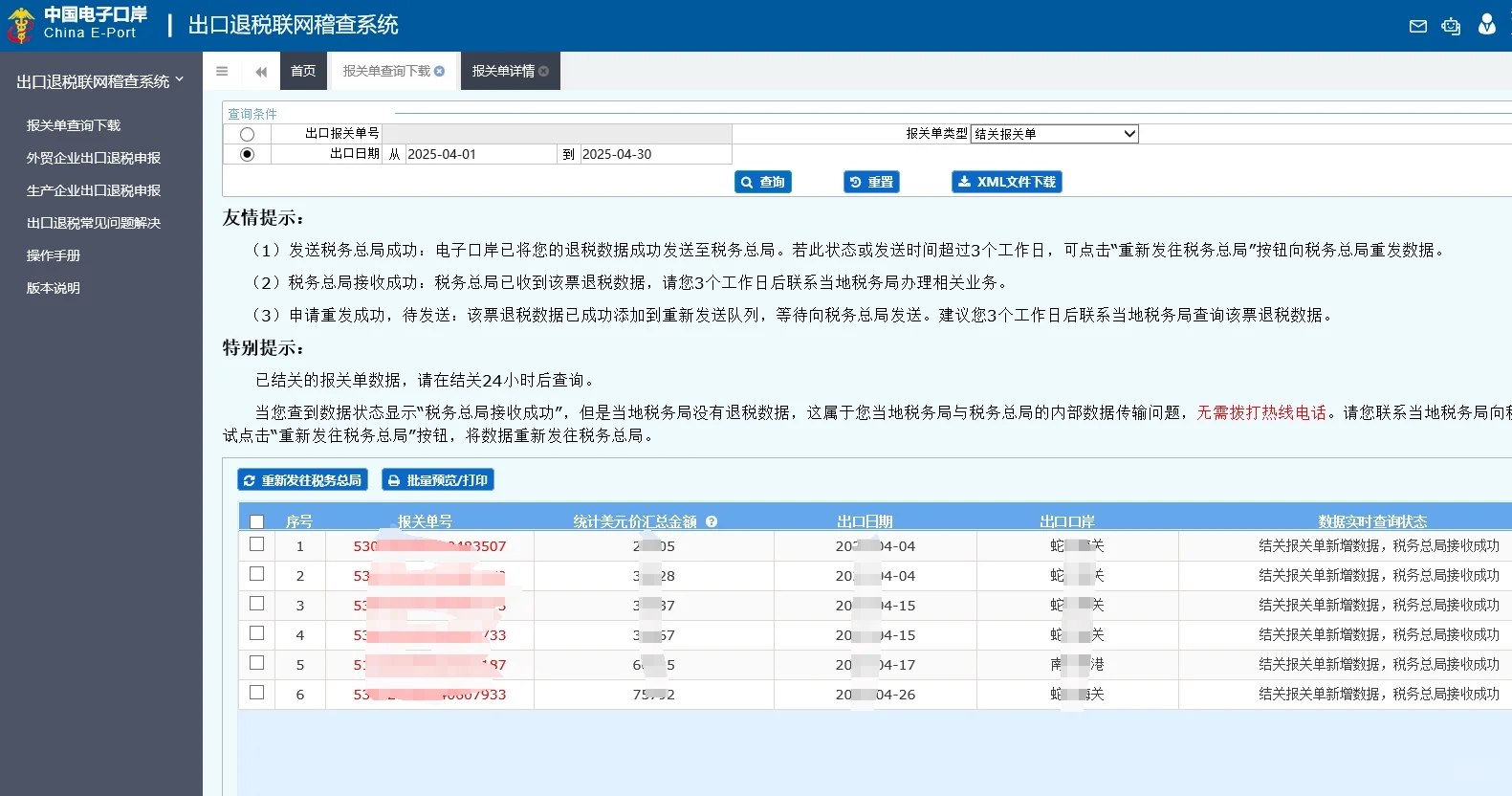1512x796 pixels.
Task: Click the end date field 2025-04-30
Action: (655, 154)
